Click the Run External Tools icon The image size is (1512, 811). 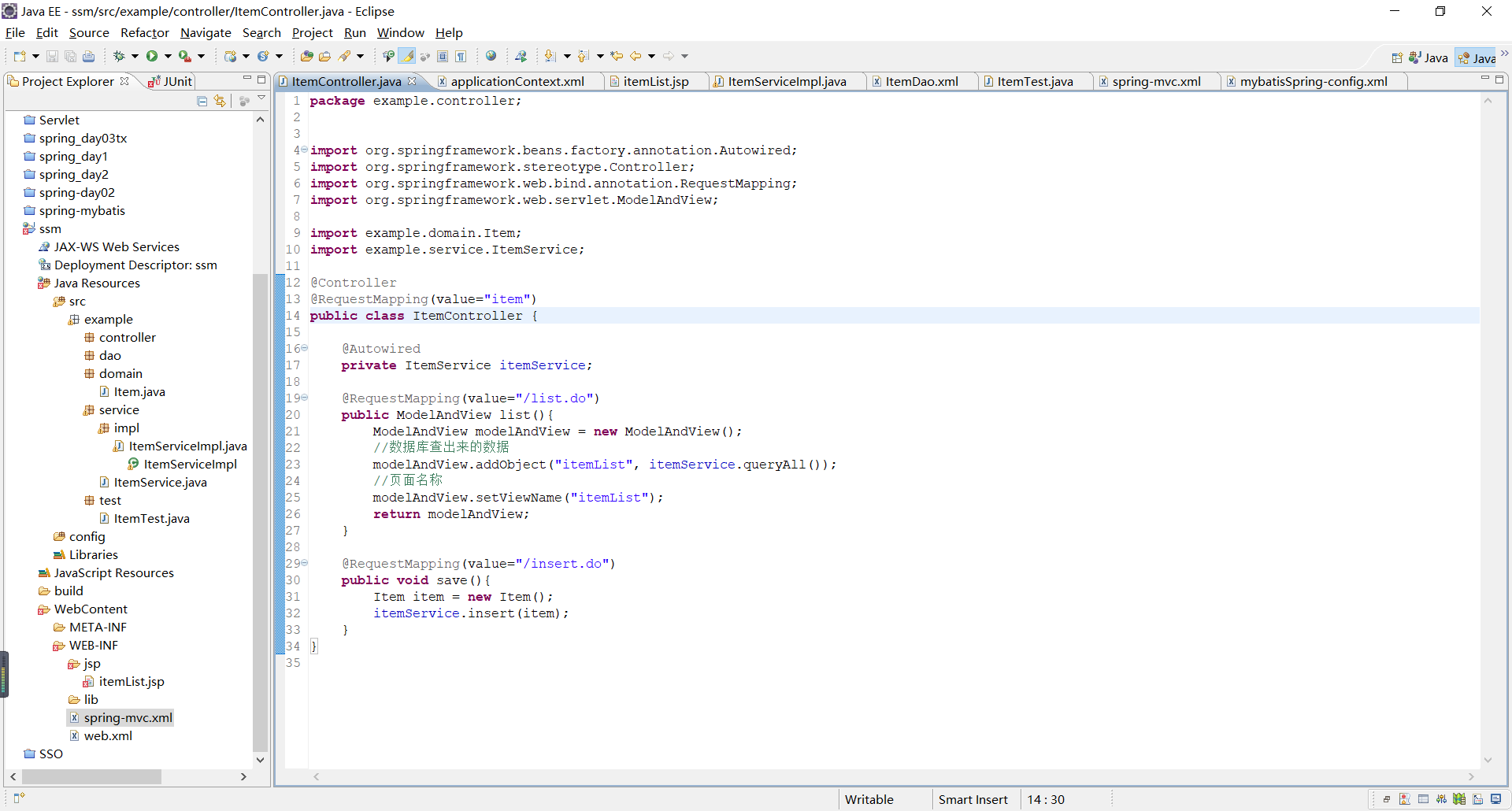click(185, 56)
